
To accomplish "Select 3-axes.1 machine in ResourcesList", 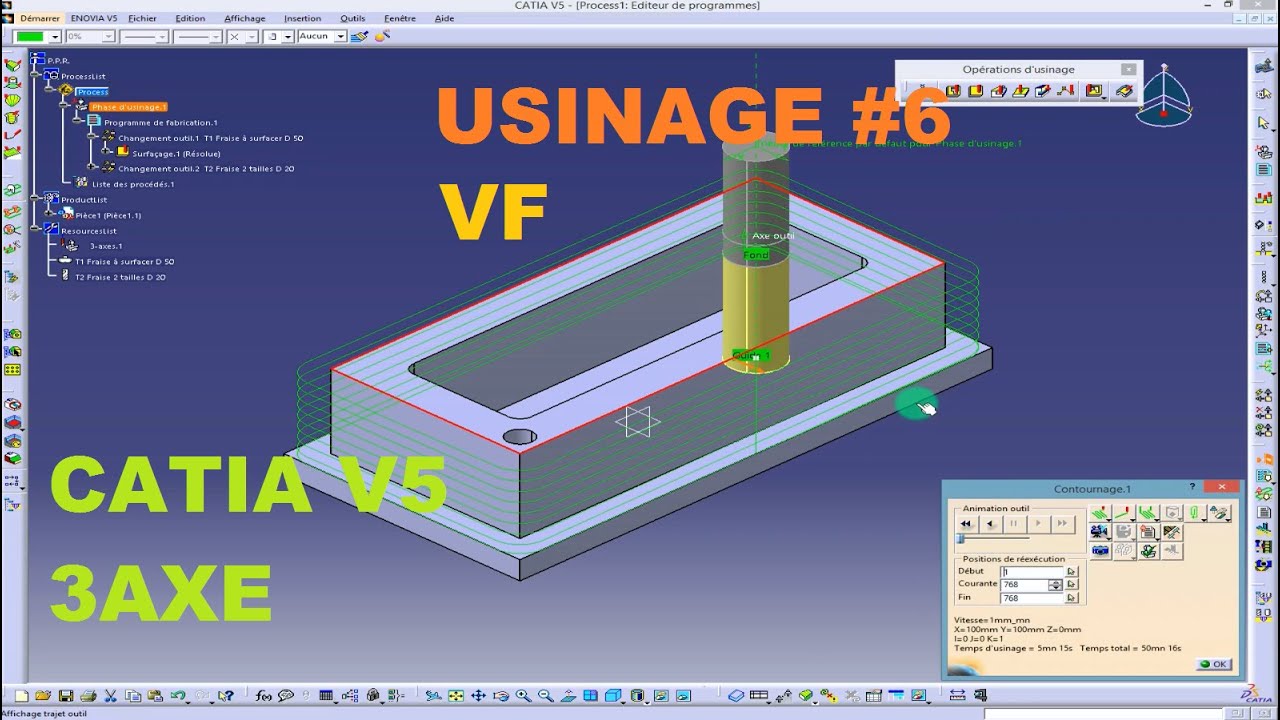I will click(106, 246).
